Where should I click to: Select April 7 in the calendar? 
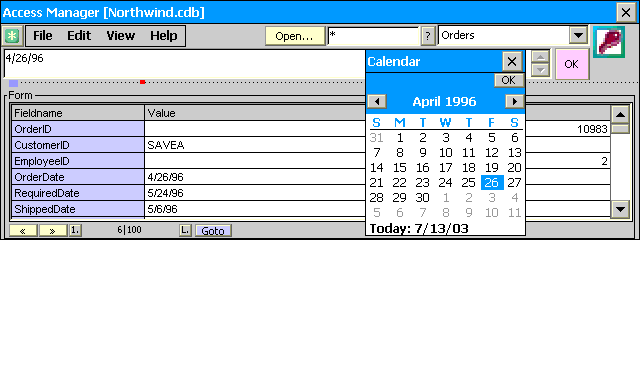376,153
